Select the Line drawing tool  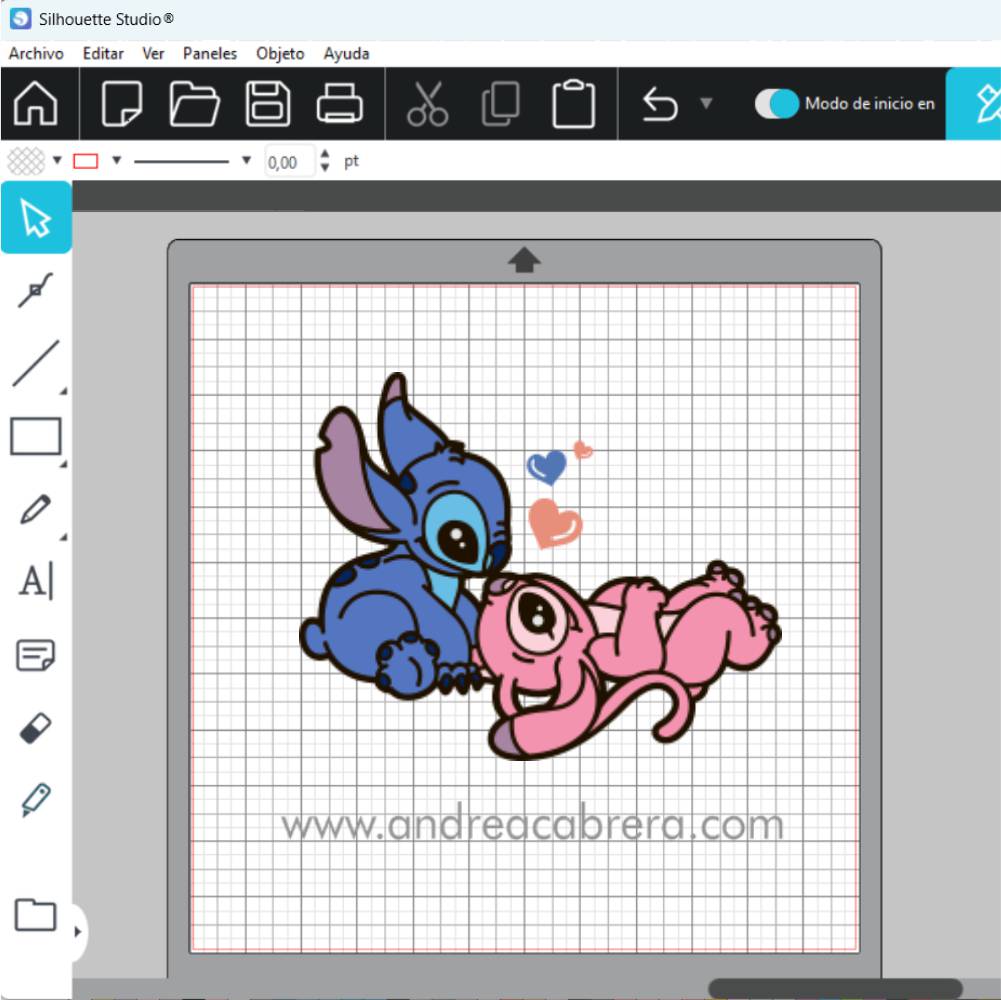click(35, 364)
